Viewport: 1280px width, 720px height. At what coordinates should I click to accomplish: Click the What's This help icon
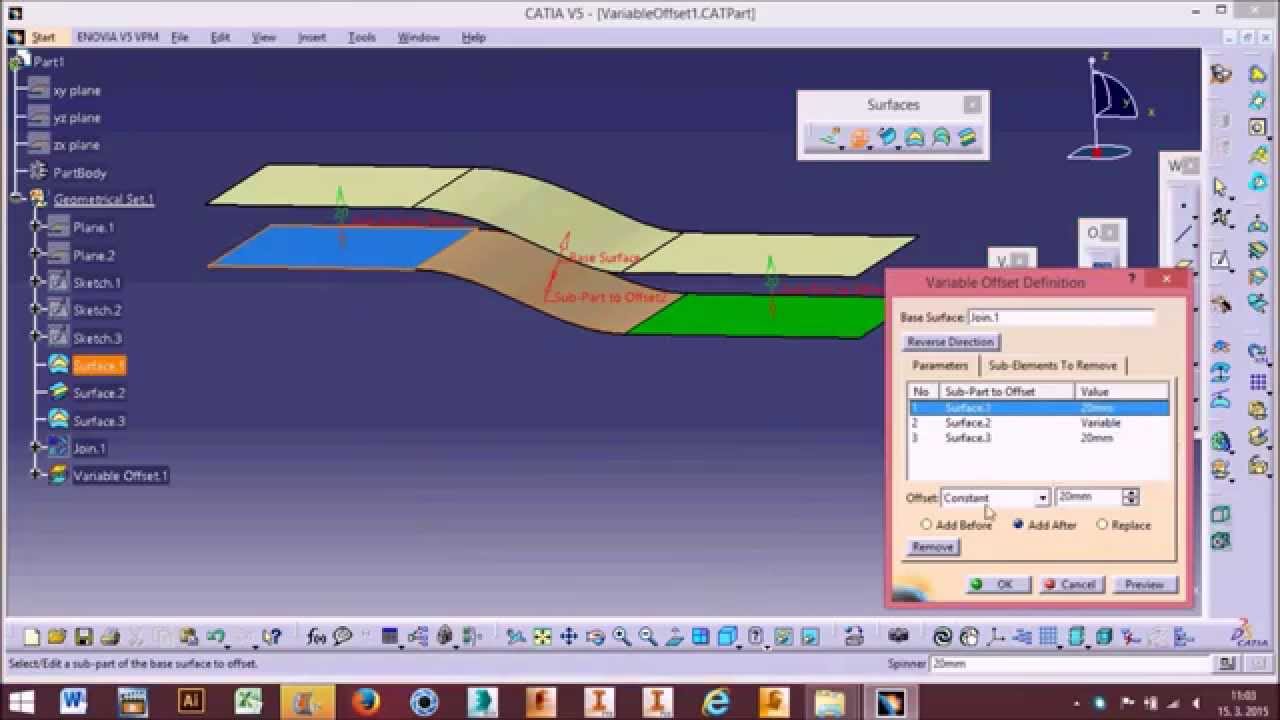click(271, 636)
